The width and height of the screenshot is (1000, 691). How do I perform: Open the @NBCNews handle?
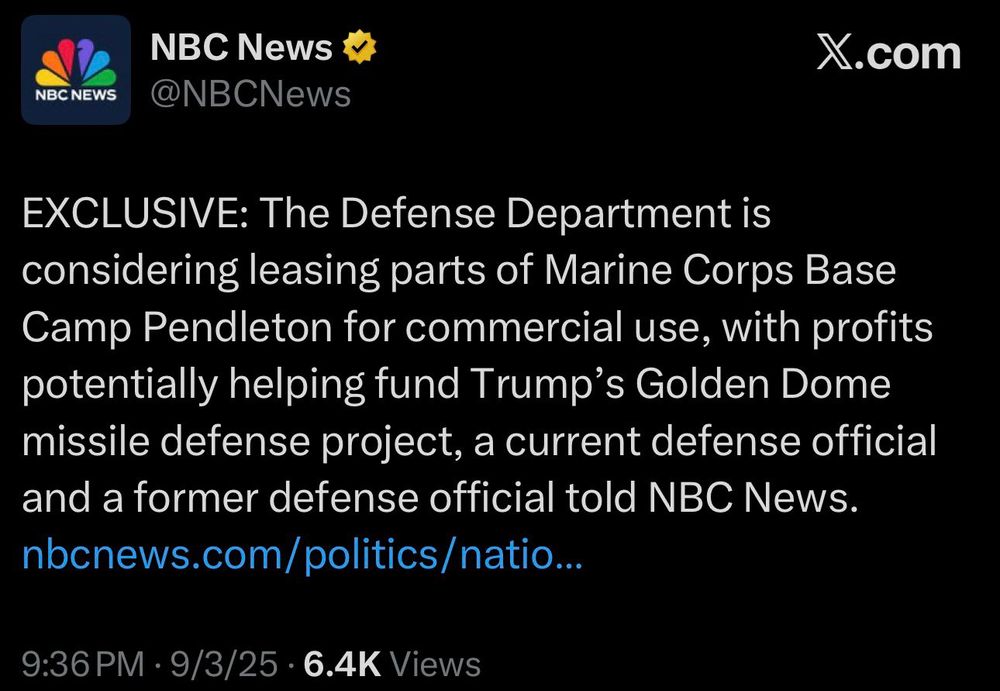tap(250, 94)
